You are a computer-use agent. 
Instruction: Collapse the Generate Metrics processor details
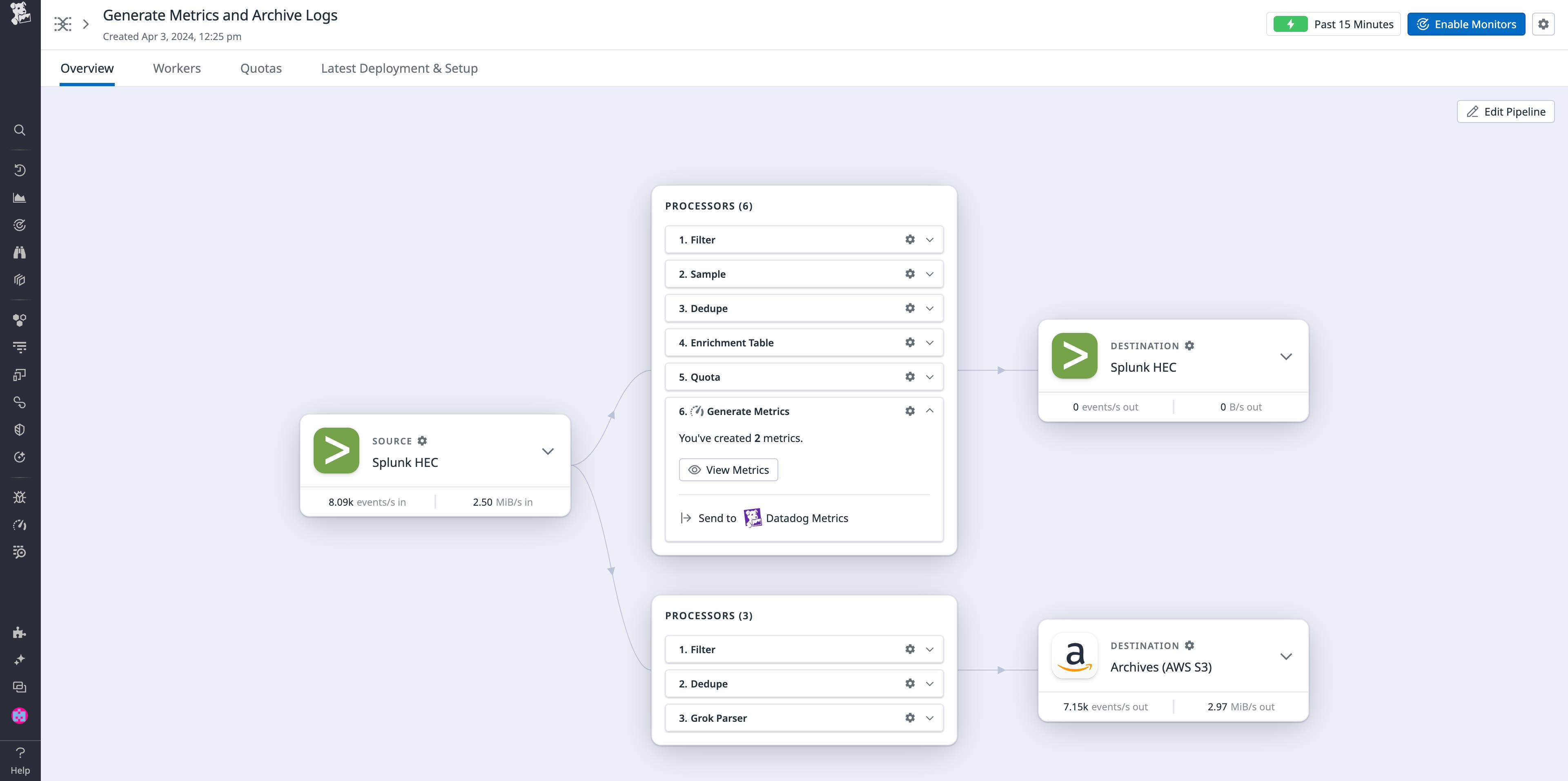click(x=929, y=411)
